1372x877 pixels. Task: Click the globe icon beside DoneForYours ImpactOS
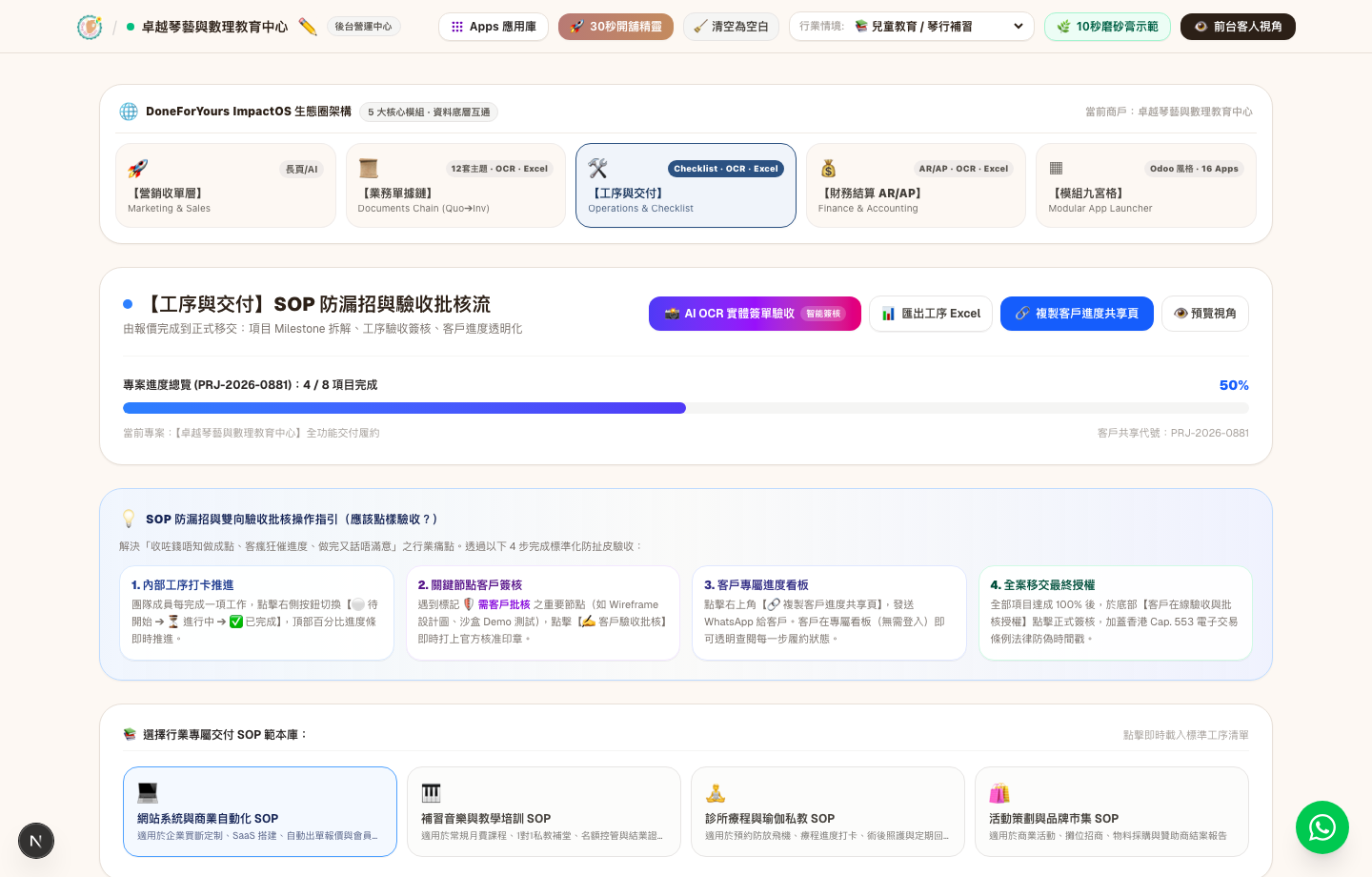pyautogui.click(x=129, y=112)
